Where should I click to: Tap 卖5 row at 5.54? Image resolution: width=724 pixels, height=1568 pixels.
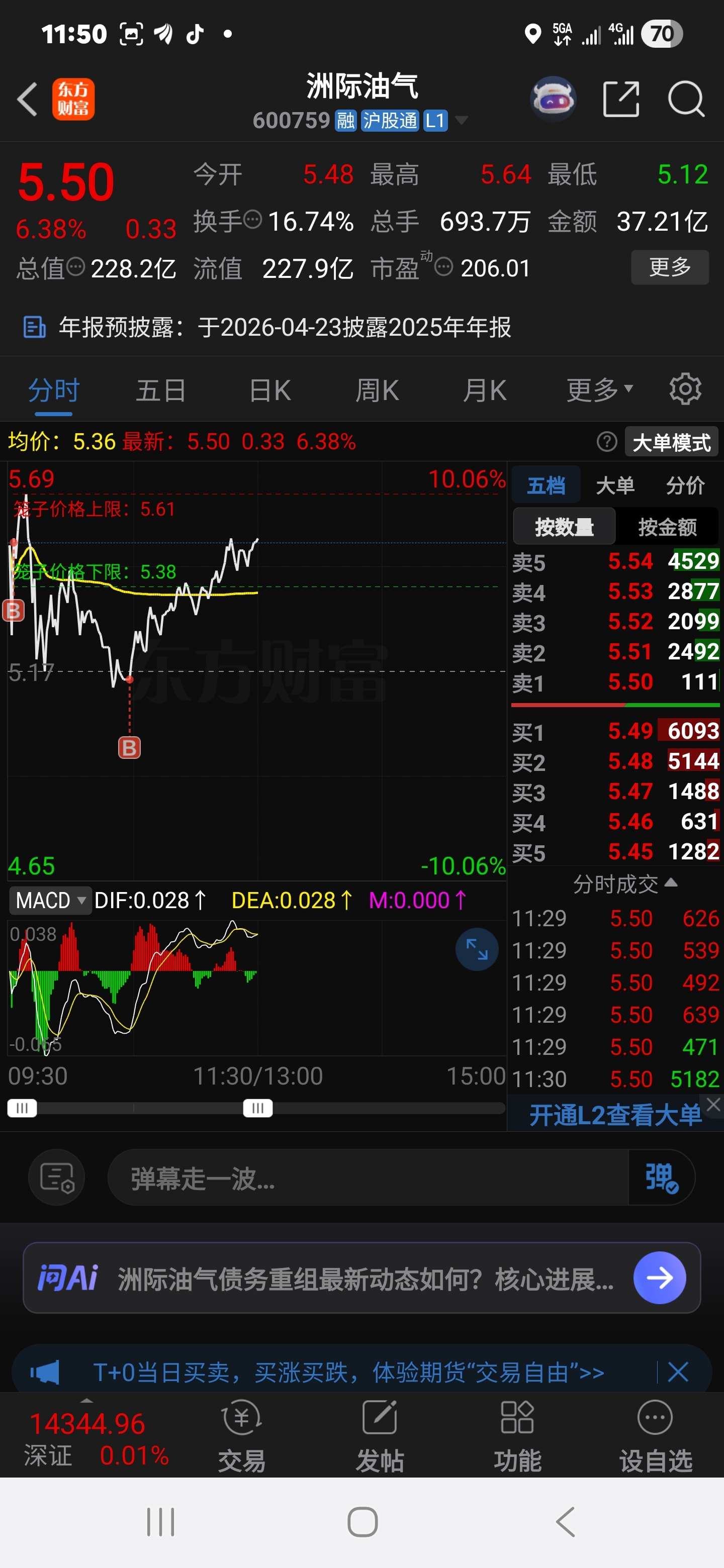point(615,561)
